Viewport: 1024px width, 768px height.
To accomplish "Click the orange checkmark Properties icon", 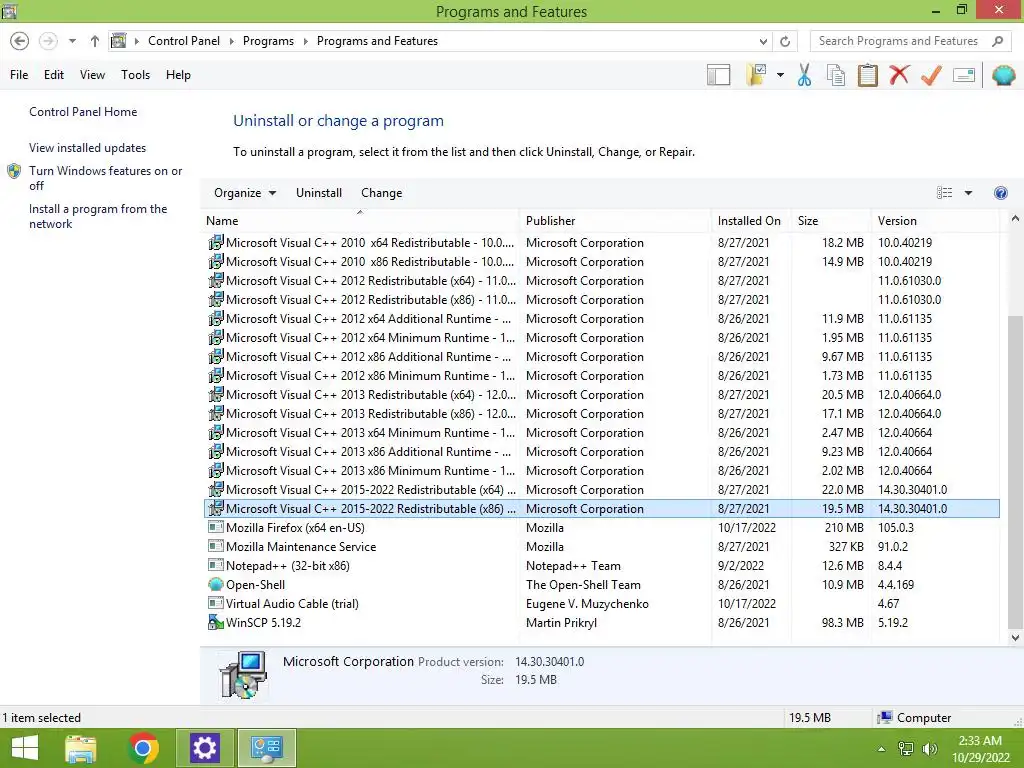I will [931, 75].
